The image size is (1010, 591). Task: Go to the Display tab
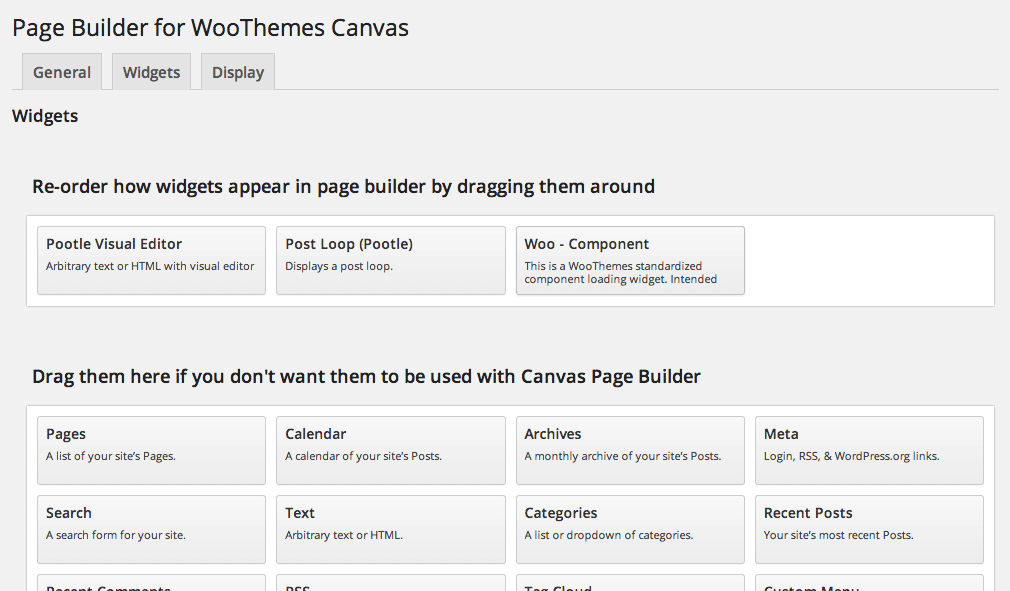238,72
